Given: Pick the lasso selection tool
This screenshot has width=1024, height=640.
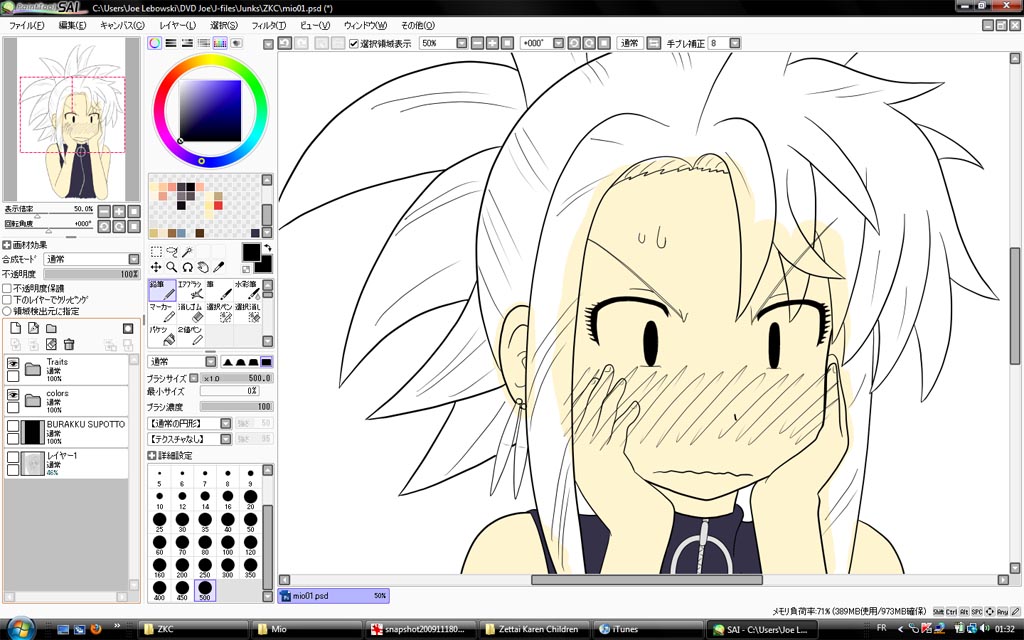Looking at the screenshot, I should tap(172, 252).
